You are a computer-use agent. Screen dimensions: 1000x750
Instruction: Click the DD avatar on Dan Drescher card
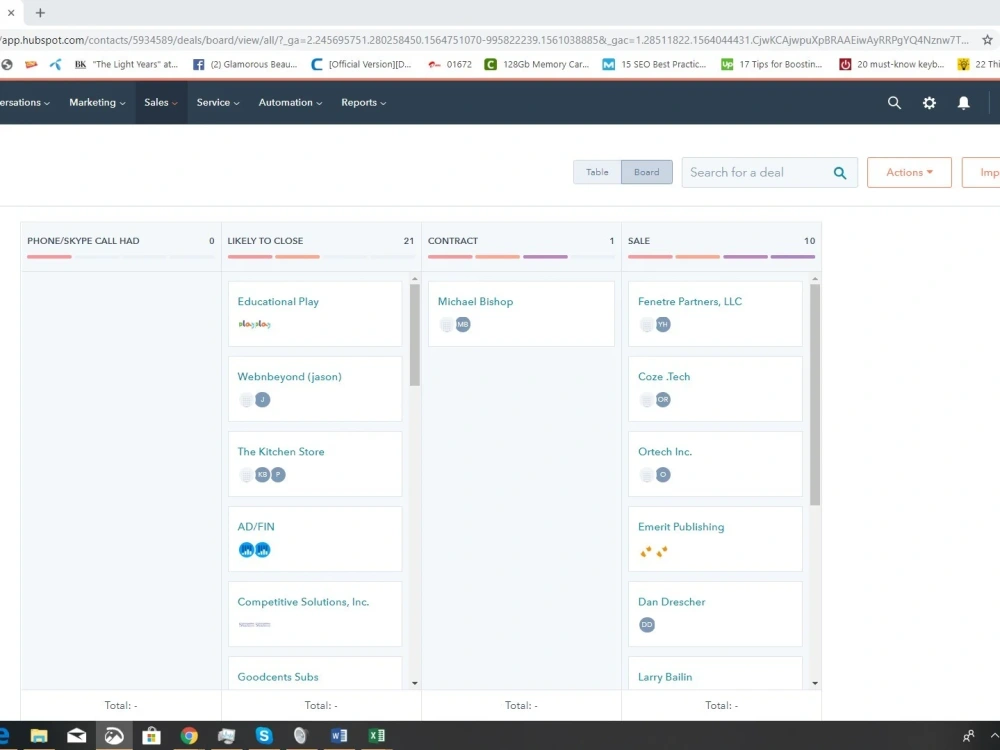pyautogui.click(x=647, y=625)
